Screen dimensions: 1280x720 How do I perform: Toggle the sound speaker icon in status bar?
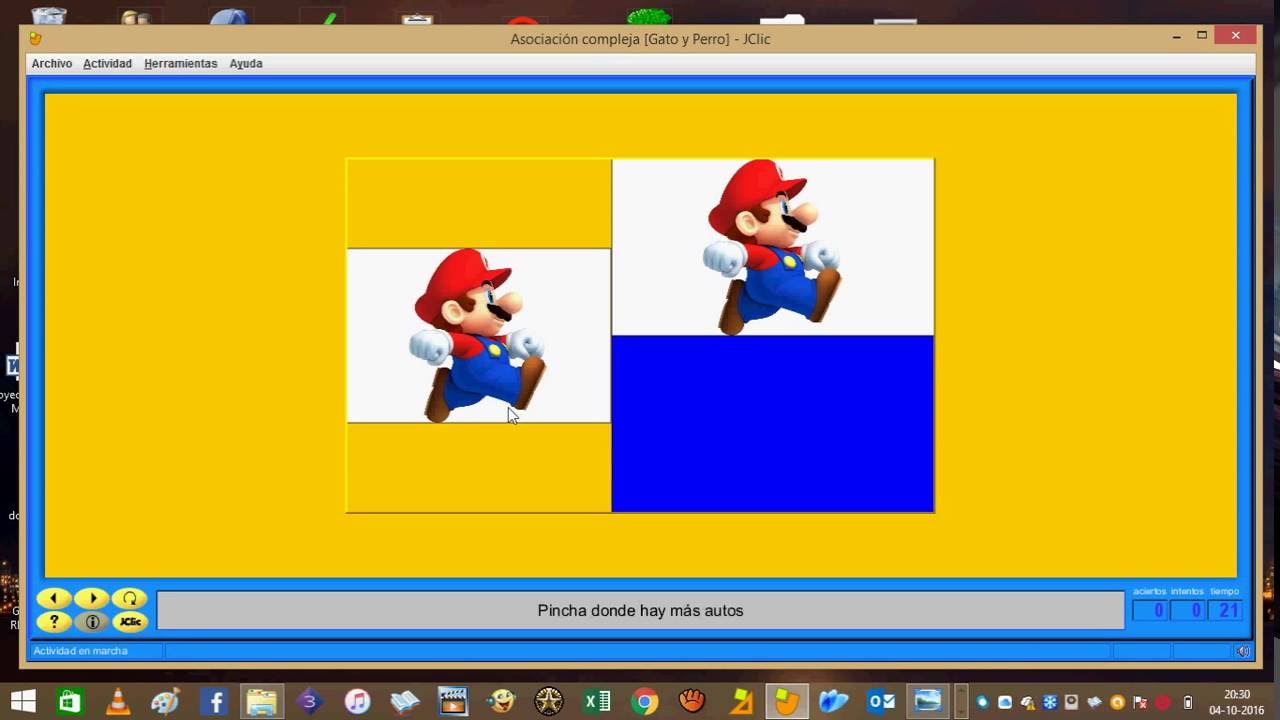pyautogui.click(x=1242, y=651)
